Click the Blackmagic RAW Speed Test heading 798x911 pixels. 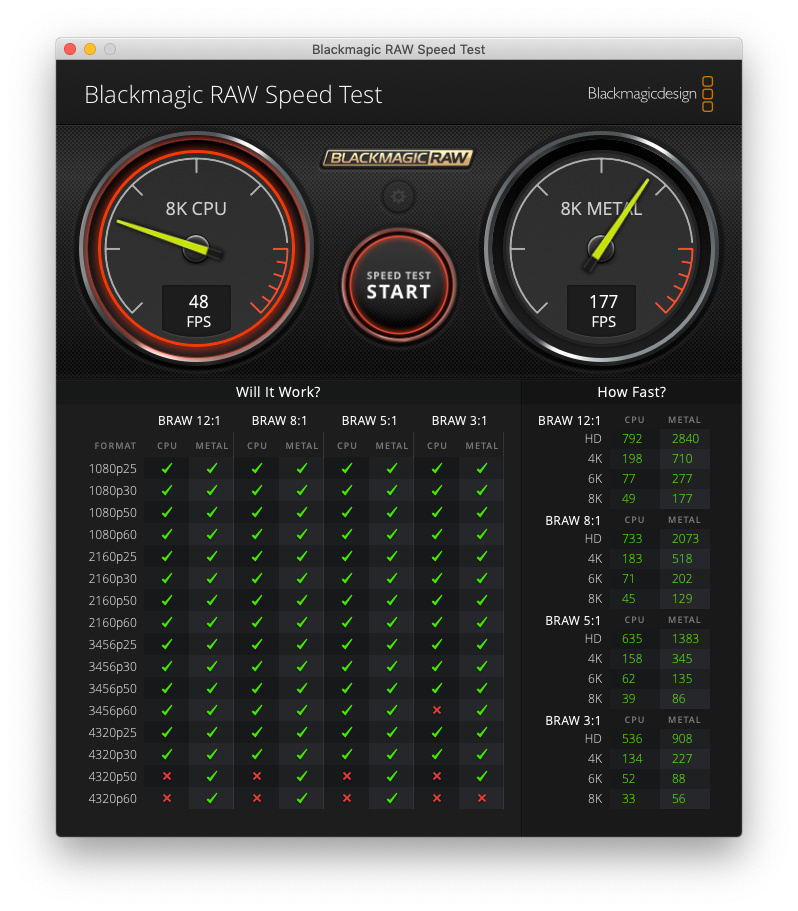[x=233, y=95]
